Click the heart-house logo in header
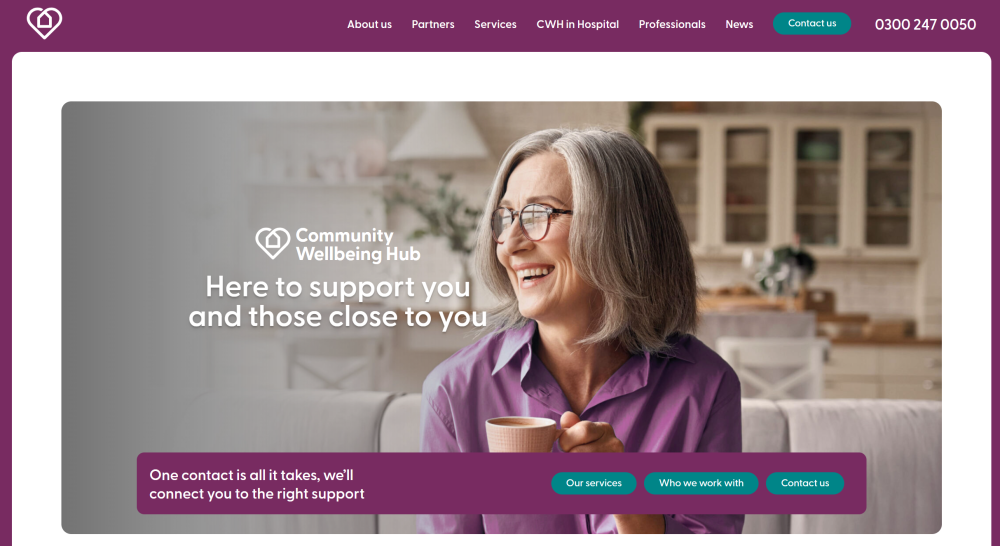The height and width of the screenshot is (546, 1000). tap(44, 23)
